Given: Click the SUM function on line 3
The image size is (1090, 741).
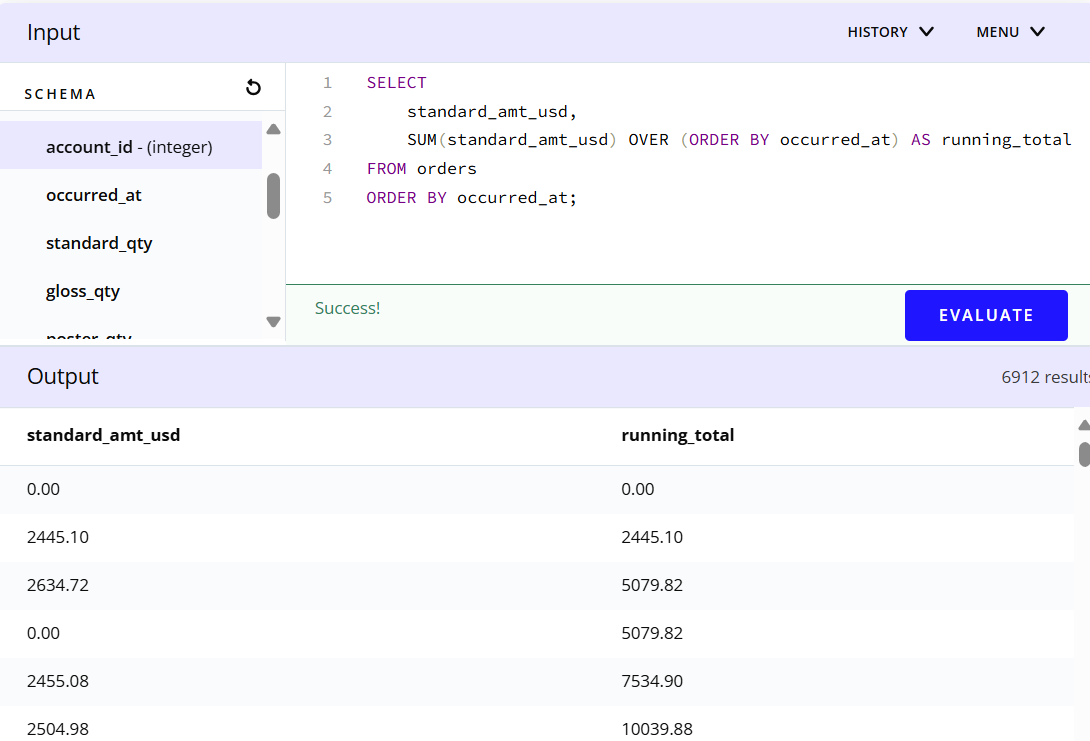Looking at the screenshot, I should pyautogui.click(x=421, y=140).
